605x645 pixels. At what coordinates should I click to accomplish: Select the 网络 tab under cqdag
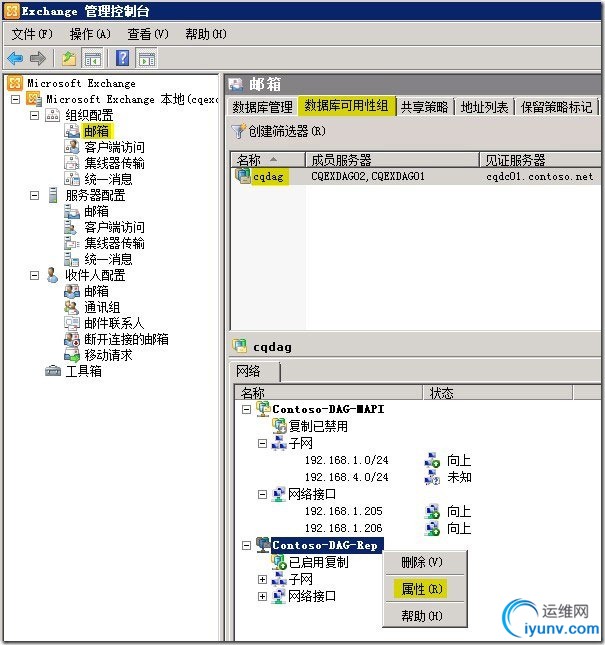(254, 371)
